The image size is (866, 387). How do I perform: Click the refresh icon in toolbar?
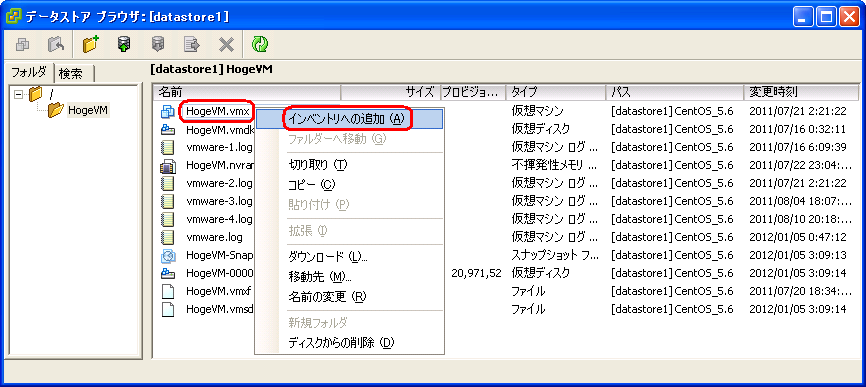260,44
